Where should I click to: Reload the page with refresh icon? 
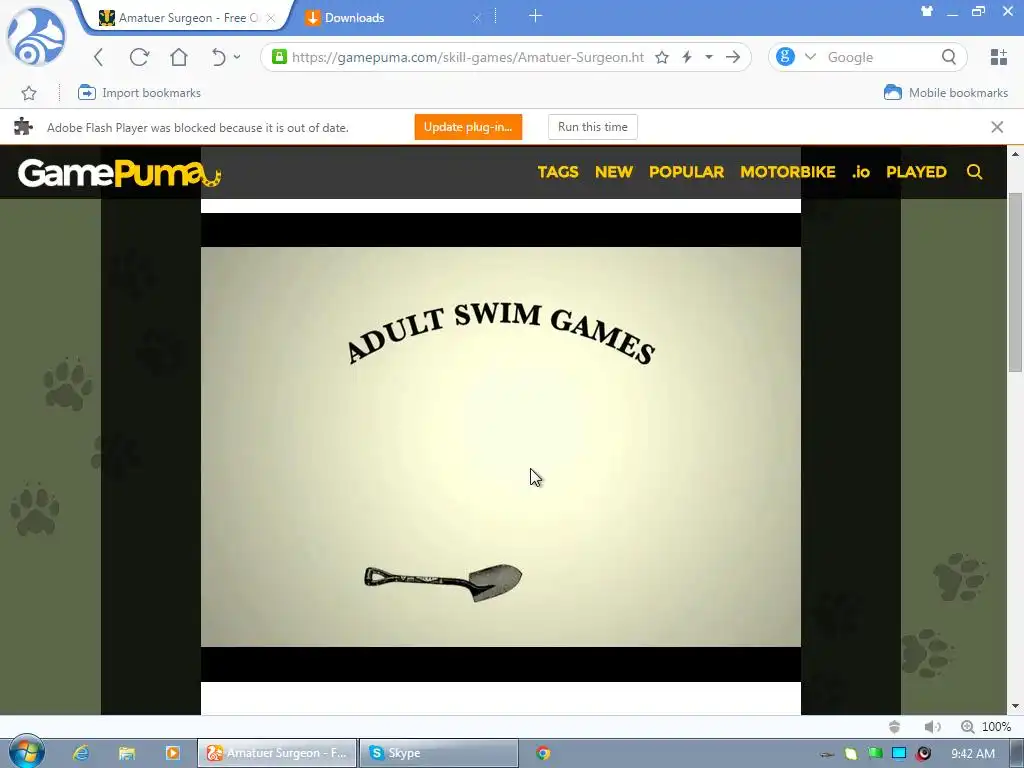pos(139,57)
